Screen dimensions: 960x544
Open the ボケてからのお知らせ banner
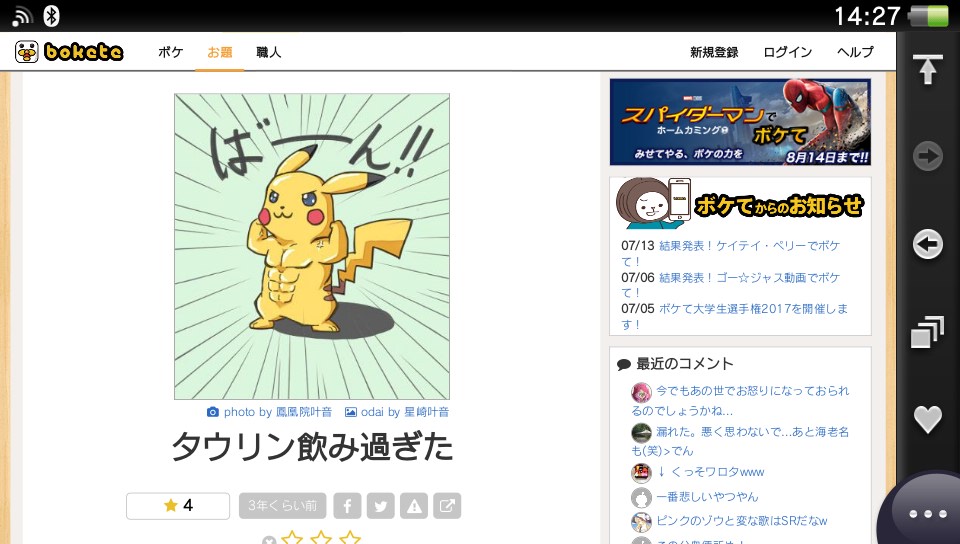click(x=740, y=204)
